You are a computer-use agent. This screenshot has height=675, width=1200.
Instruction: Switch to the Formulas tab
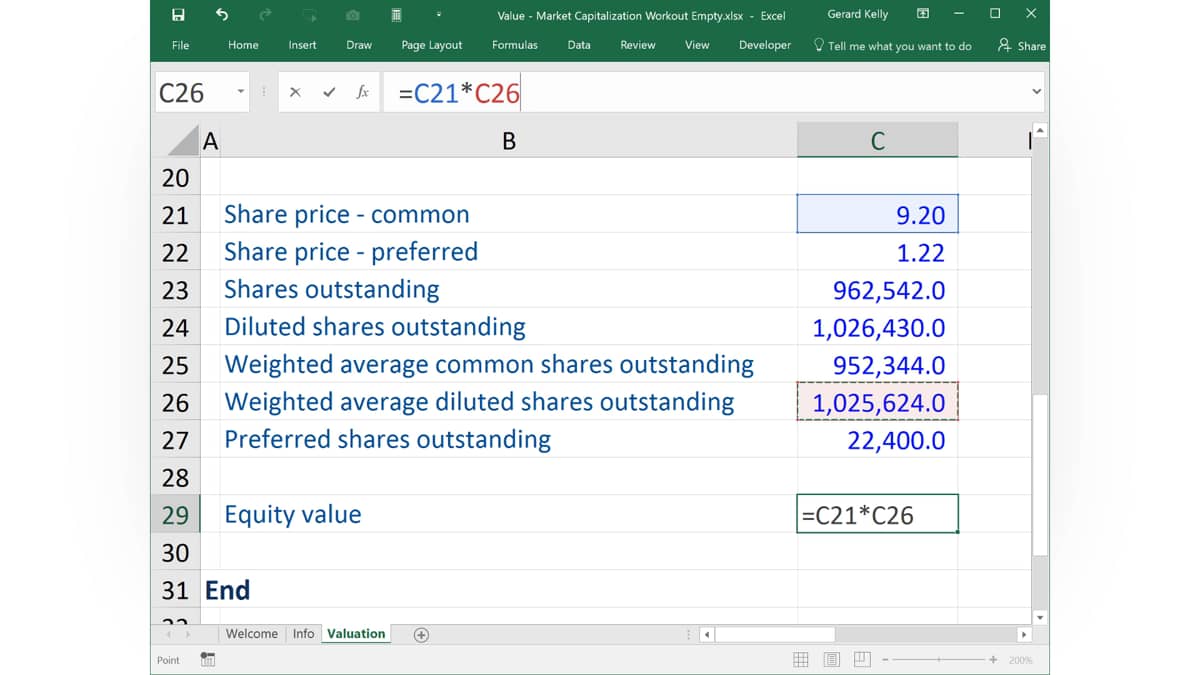click(515, 45)
